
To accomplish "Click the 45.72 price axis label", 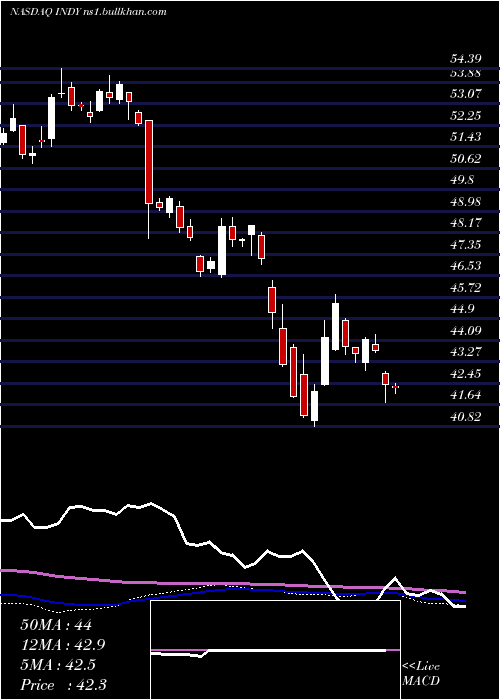I will (465, 288).
